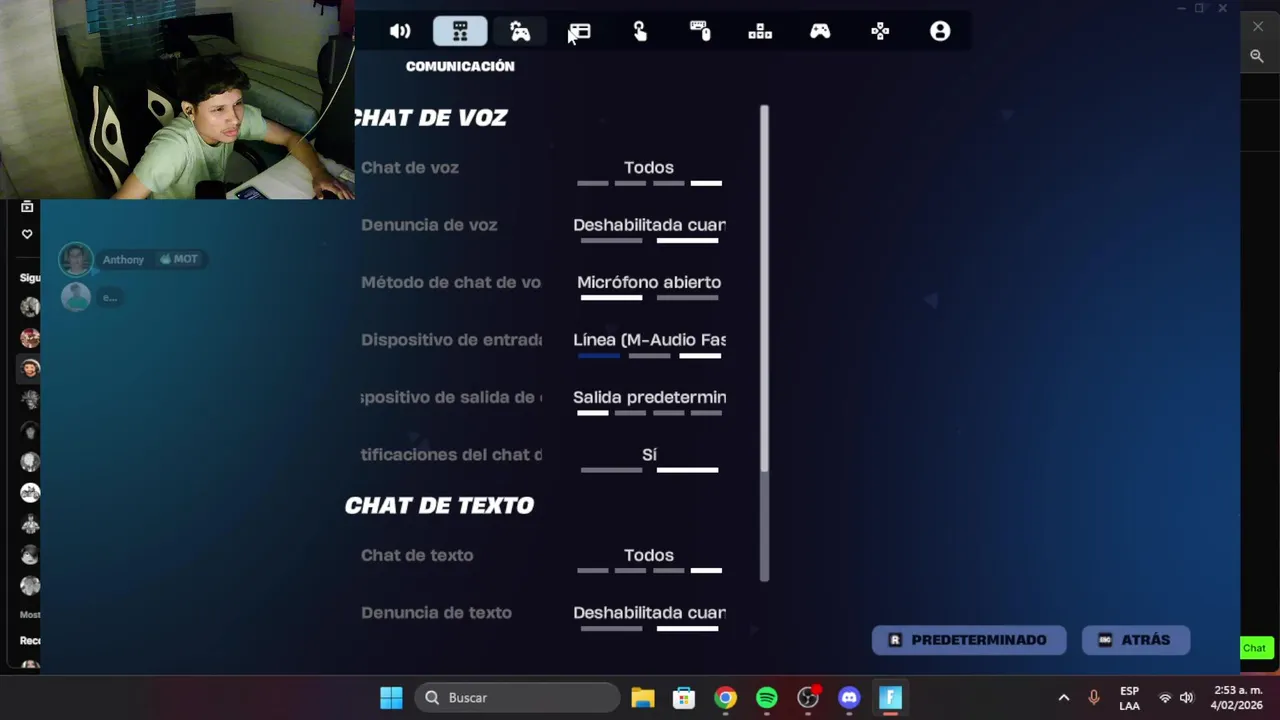Click the CHAT DE TEXTO section heading
Screen dimensions: 1280x720
tap(439, 506)
